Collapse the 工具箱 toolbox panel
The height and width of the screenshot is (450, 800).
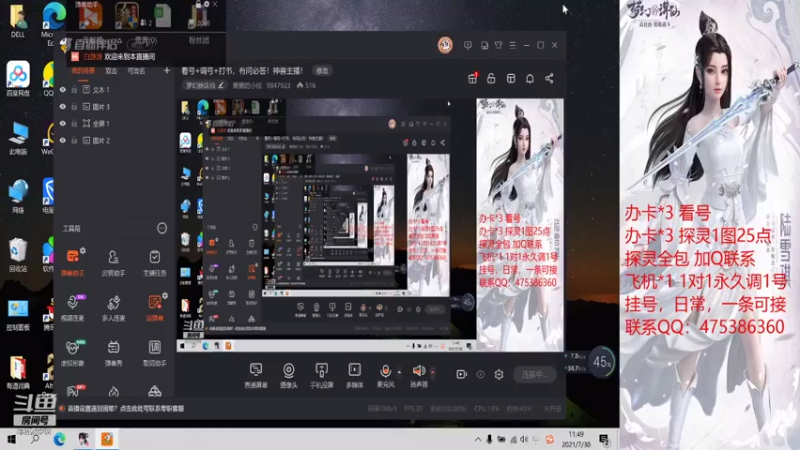pos(162,228)
